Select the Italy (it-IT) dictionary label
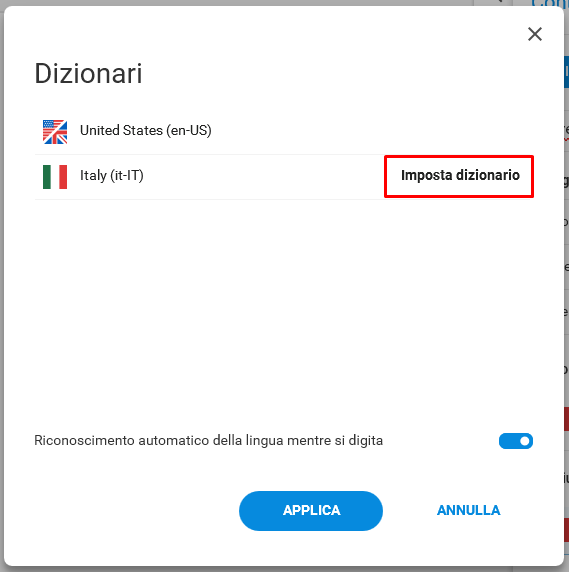This screenshot has height=572, width=569. (112, 175)
